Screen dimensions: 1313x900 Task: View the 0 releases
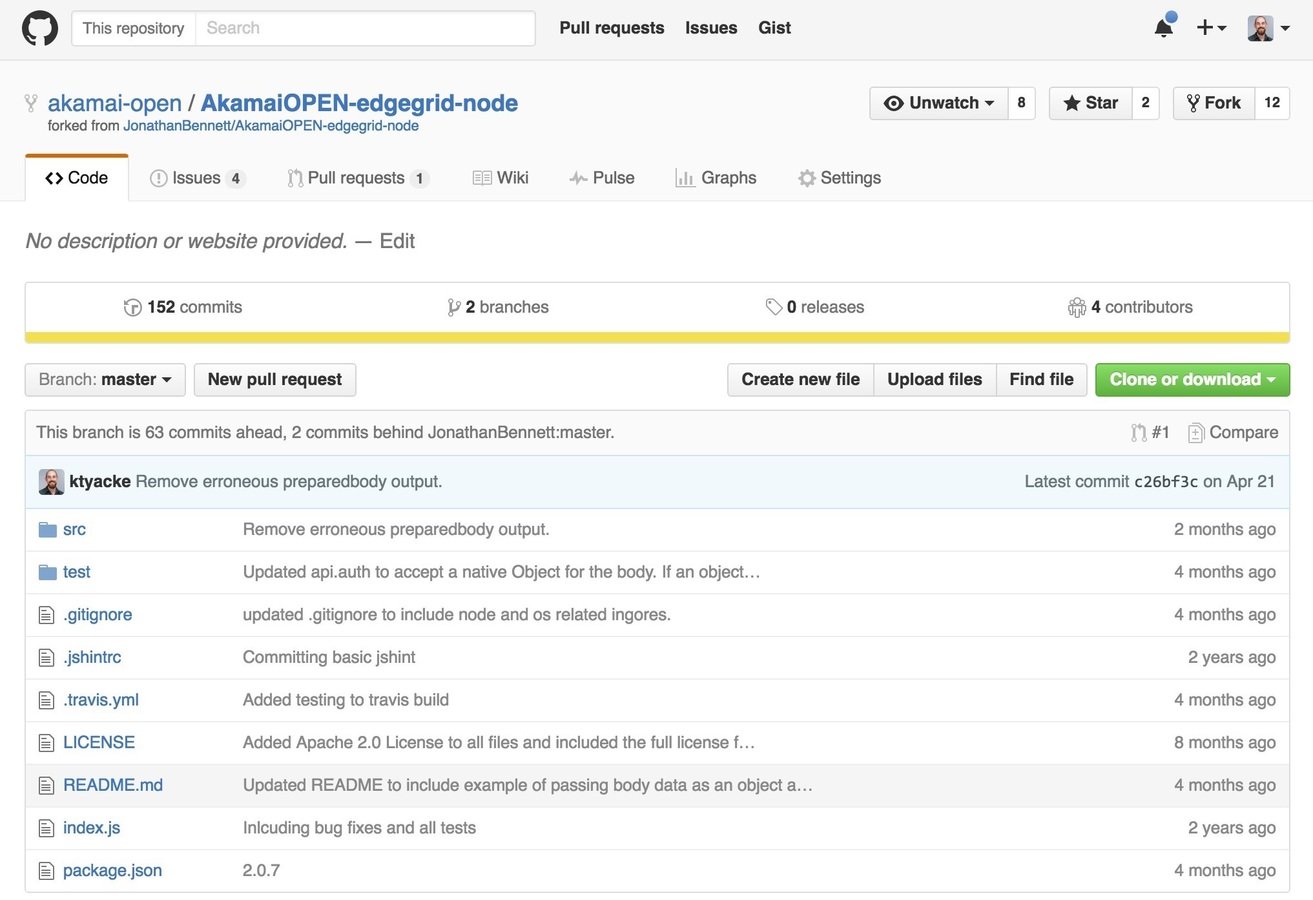[815, 307]
